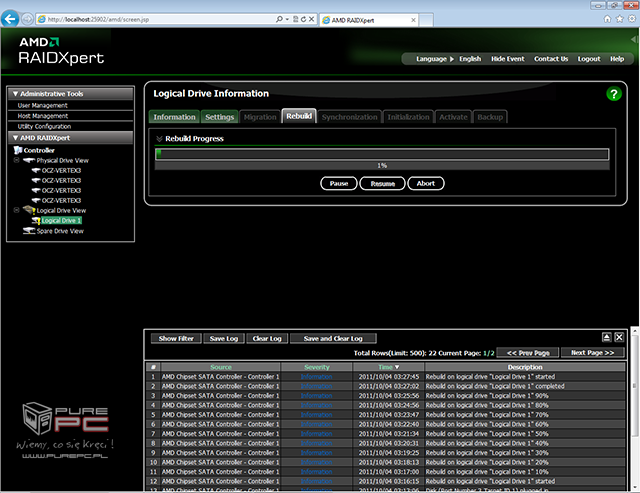Click Save and Clear Log button

click(333, 338)
